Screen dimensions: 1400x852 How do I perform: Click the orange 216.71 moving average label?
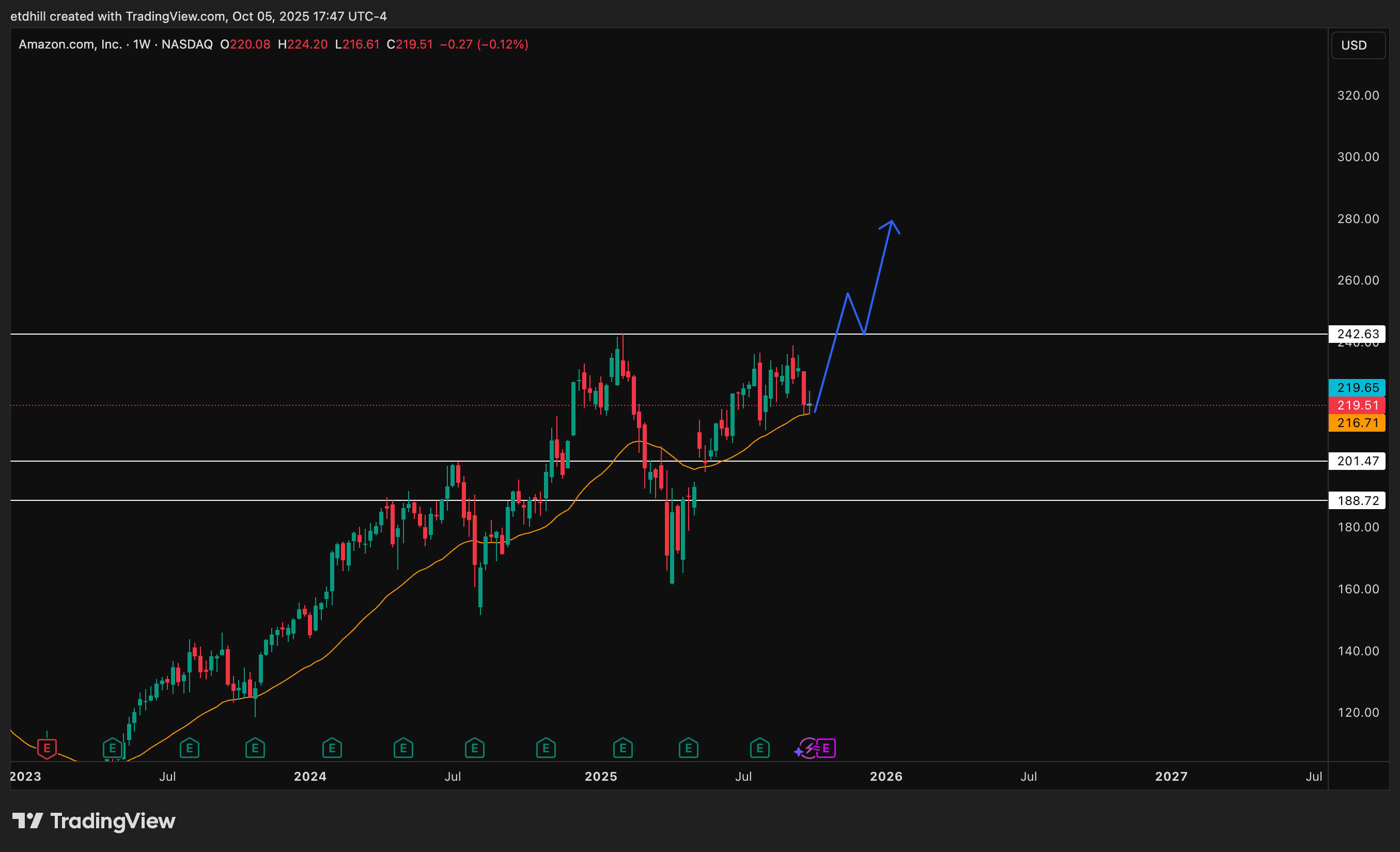click(x=1357, y=422)
